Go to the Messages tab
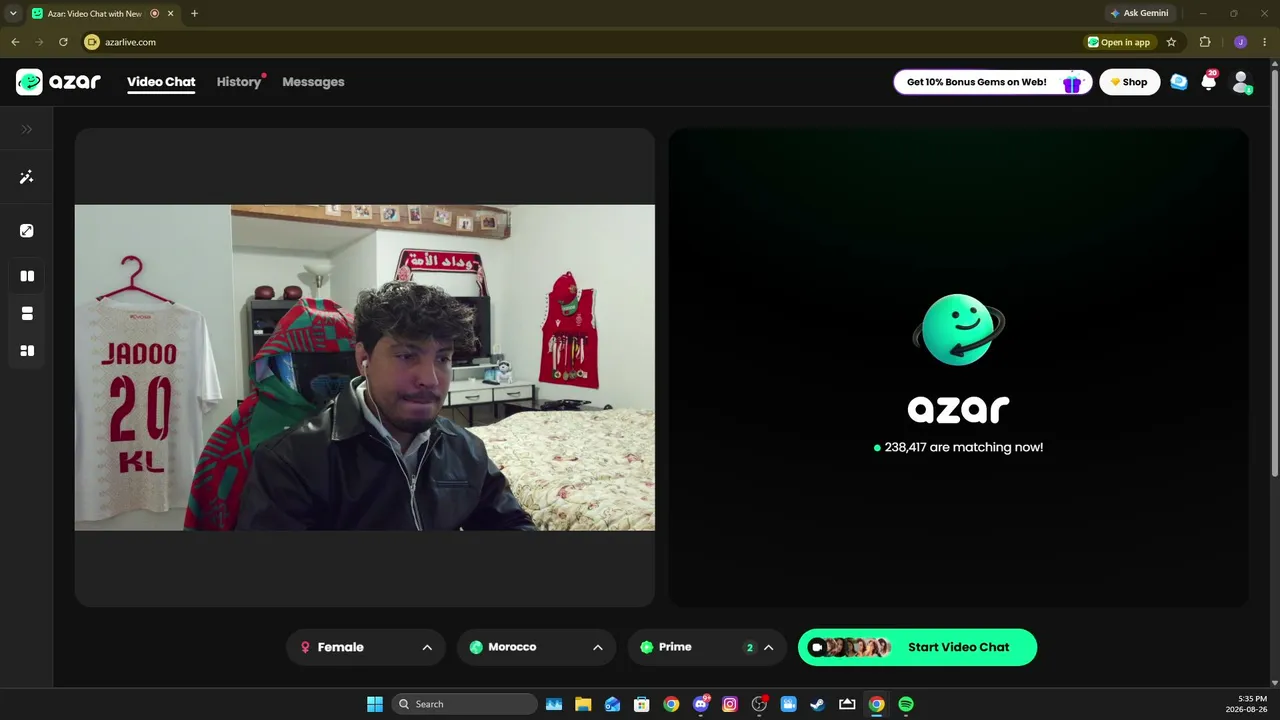Image resolution: width=1280 pixels, height=720 pixels. coord(313,82)
